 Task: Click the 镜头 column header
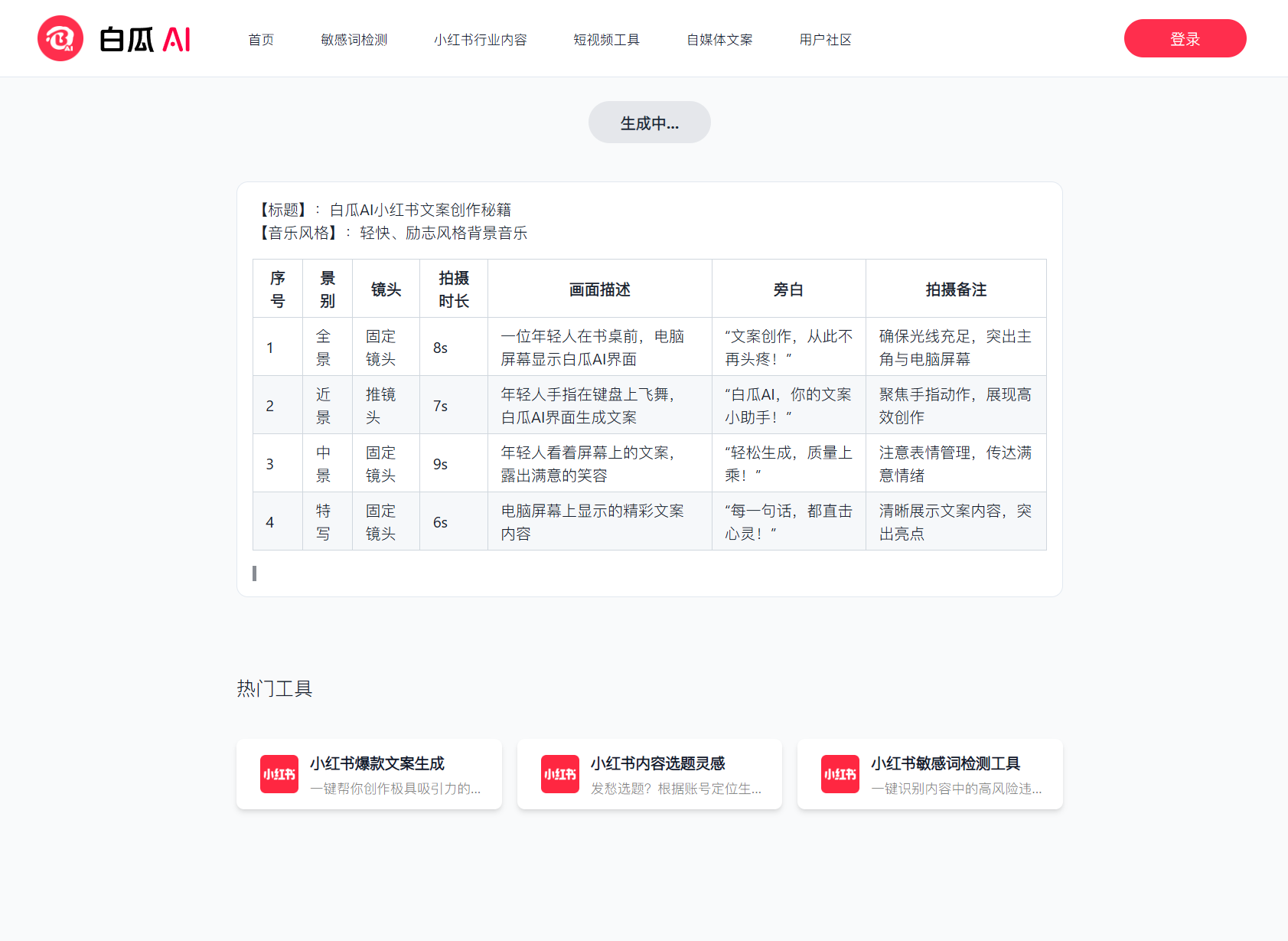[386, 289]
